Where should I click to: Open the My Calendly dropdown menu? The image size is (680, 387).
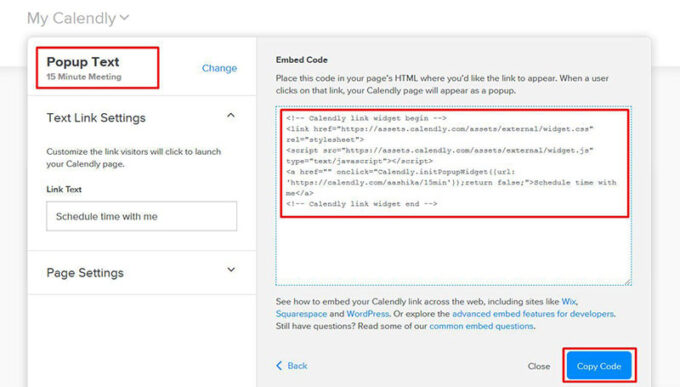(78, 18)
